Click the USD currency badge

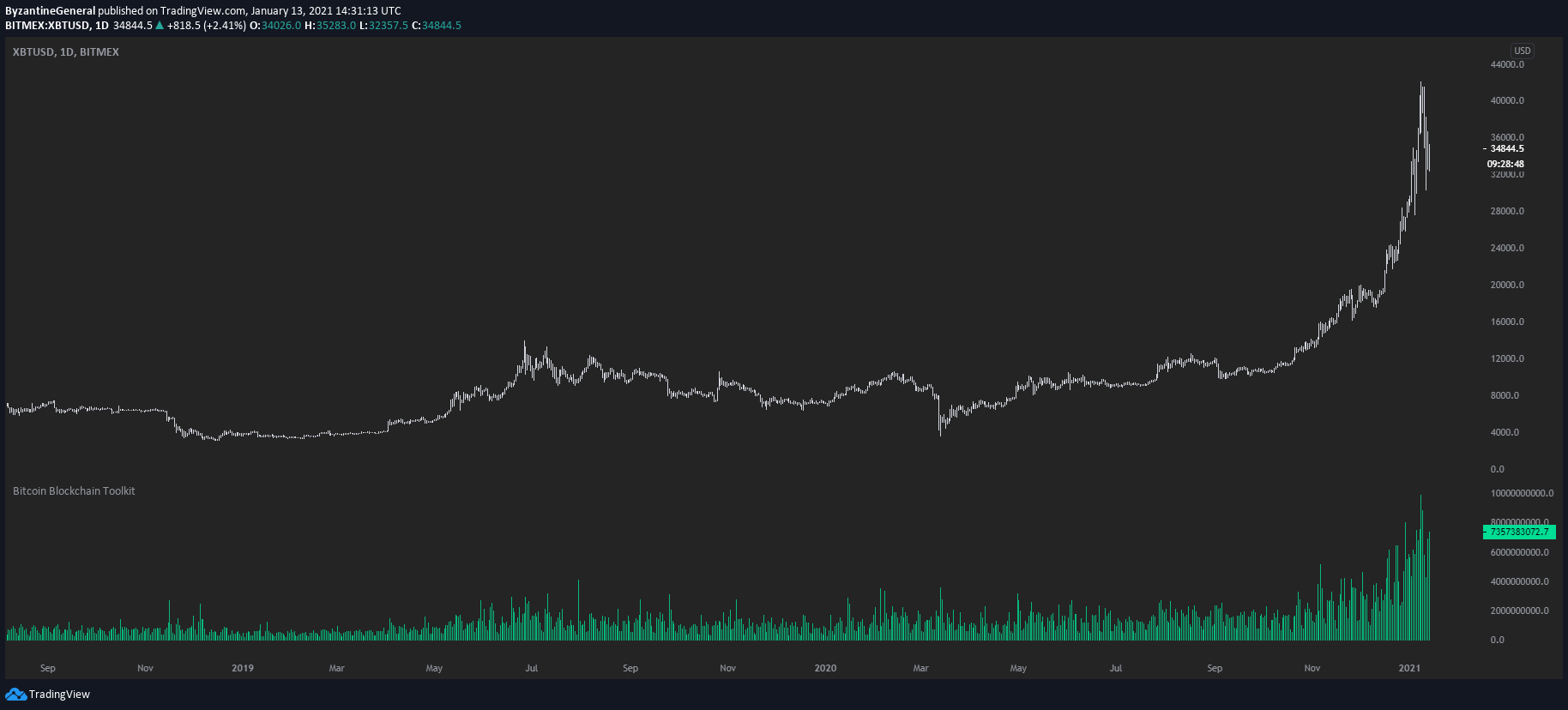[1523, 51]
